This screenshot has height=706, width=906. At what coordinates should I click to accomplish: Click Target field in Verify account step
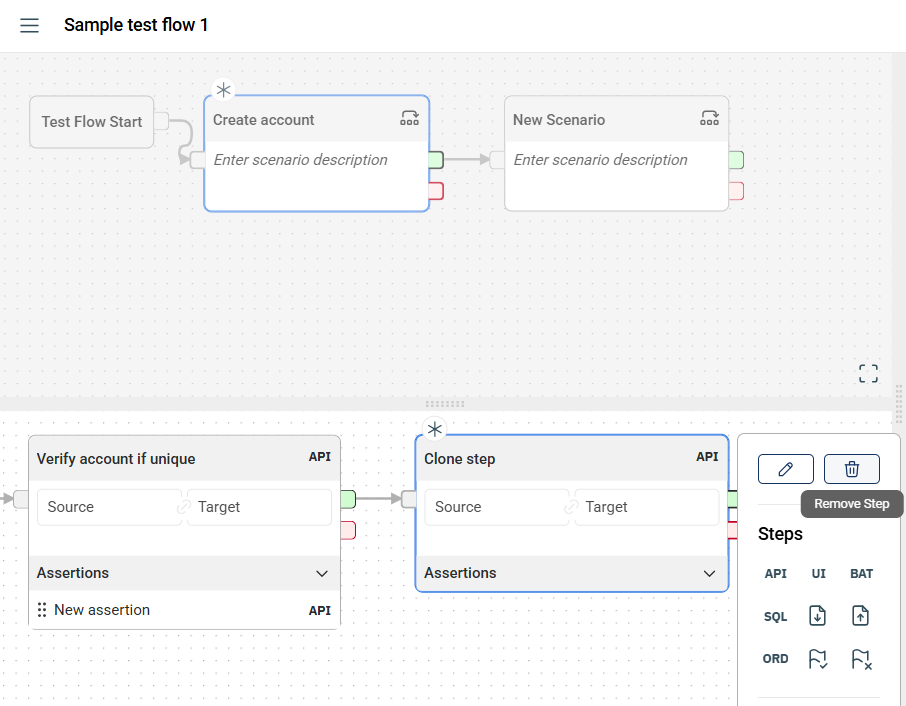pyautogui.click(x=259, y=507)
